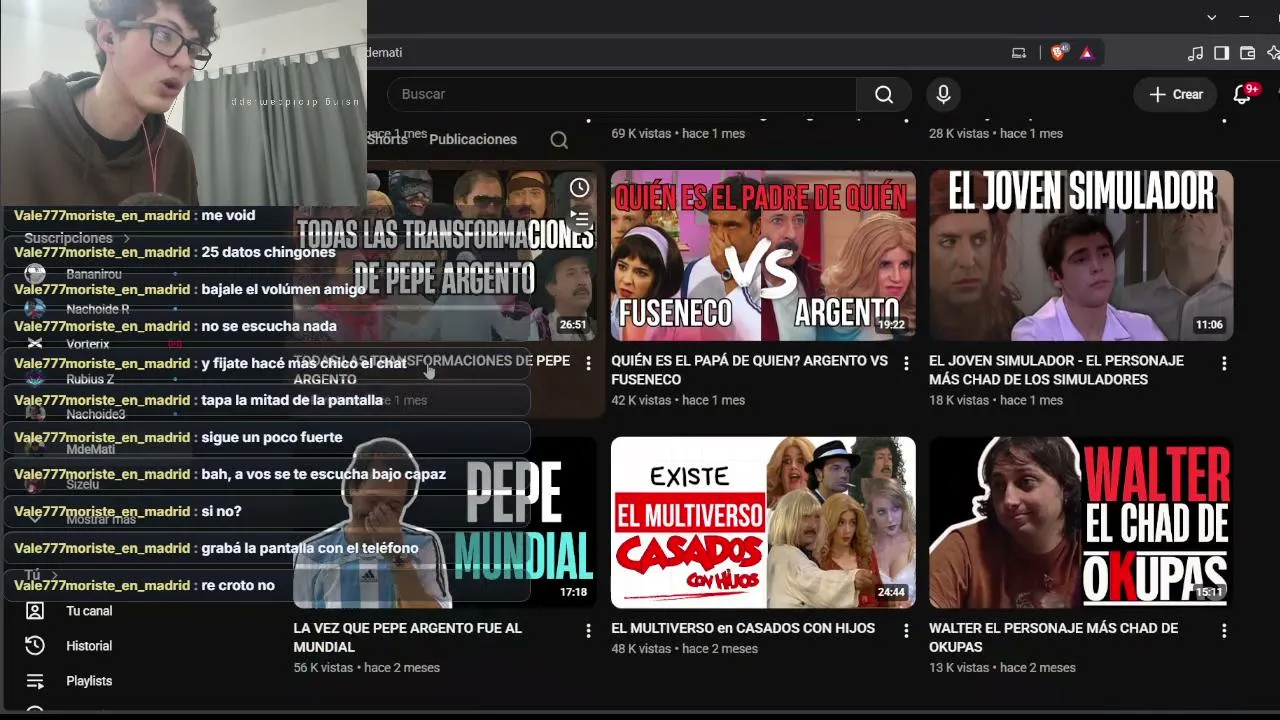Click the Crear button
1280x720 pixels.
(1175, 94)
